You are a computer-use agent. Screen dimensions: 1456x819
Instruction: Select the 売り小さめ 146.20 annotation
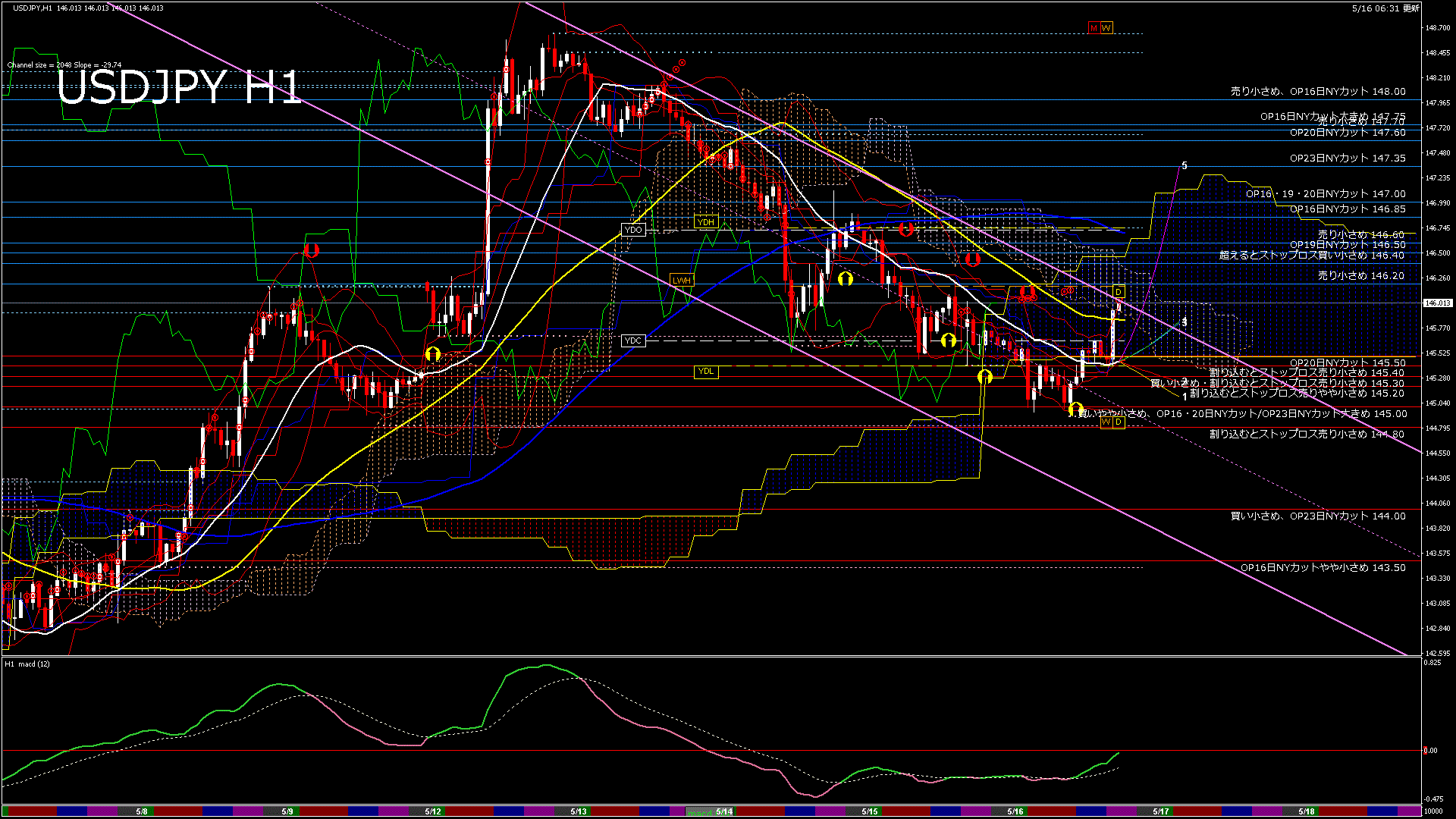[x=1360, y=276]
